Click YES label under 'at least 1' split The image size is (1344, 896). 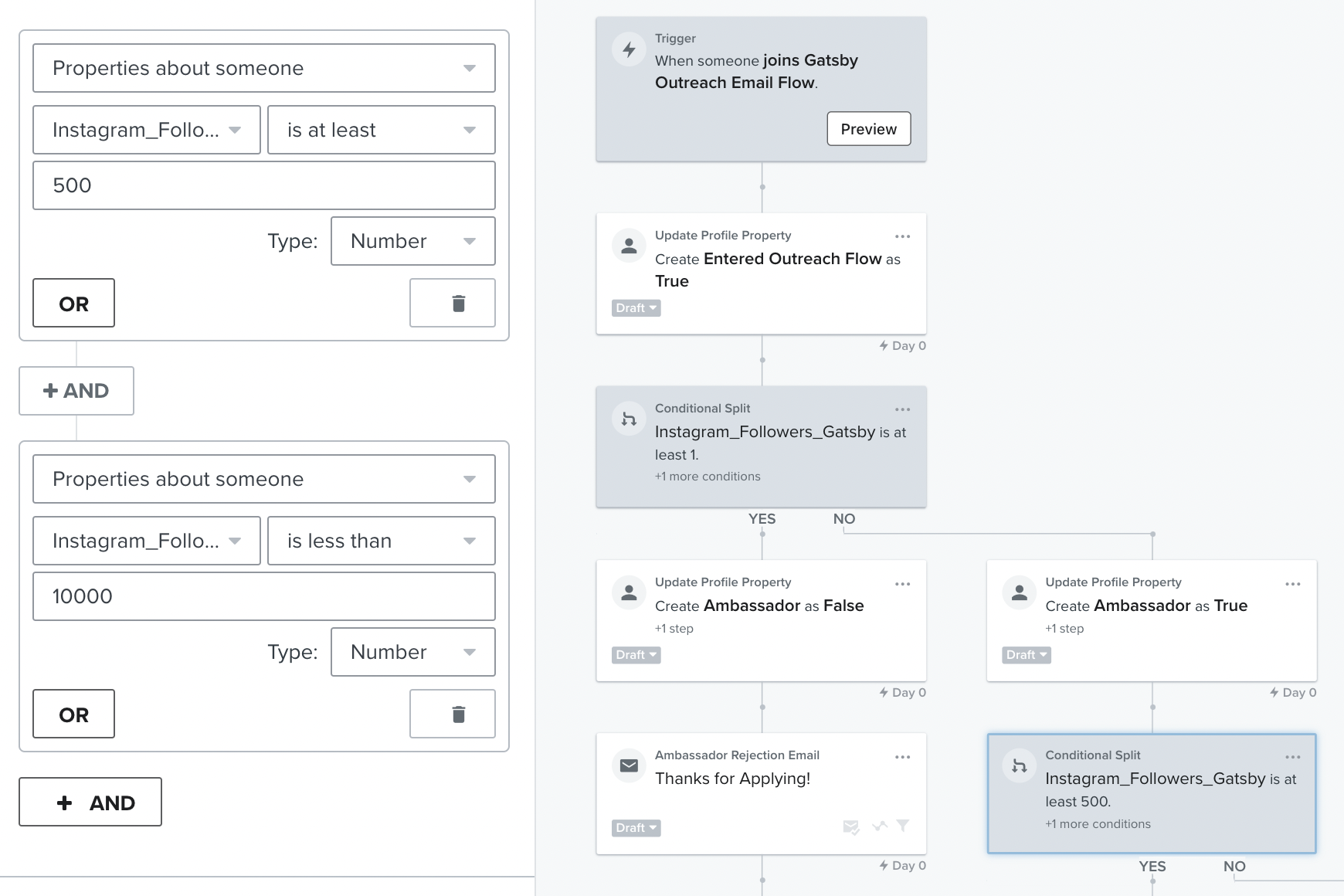pyautogui.click(x=762, y=519)
